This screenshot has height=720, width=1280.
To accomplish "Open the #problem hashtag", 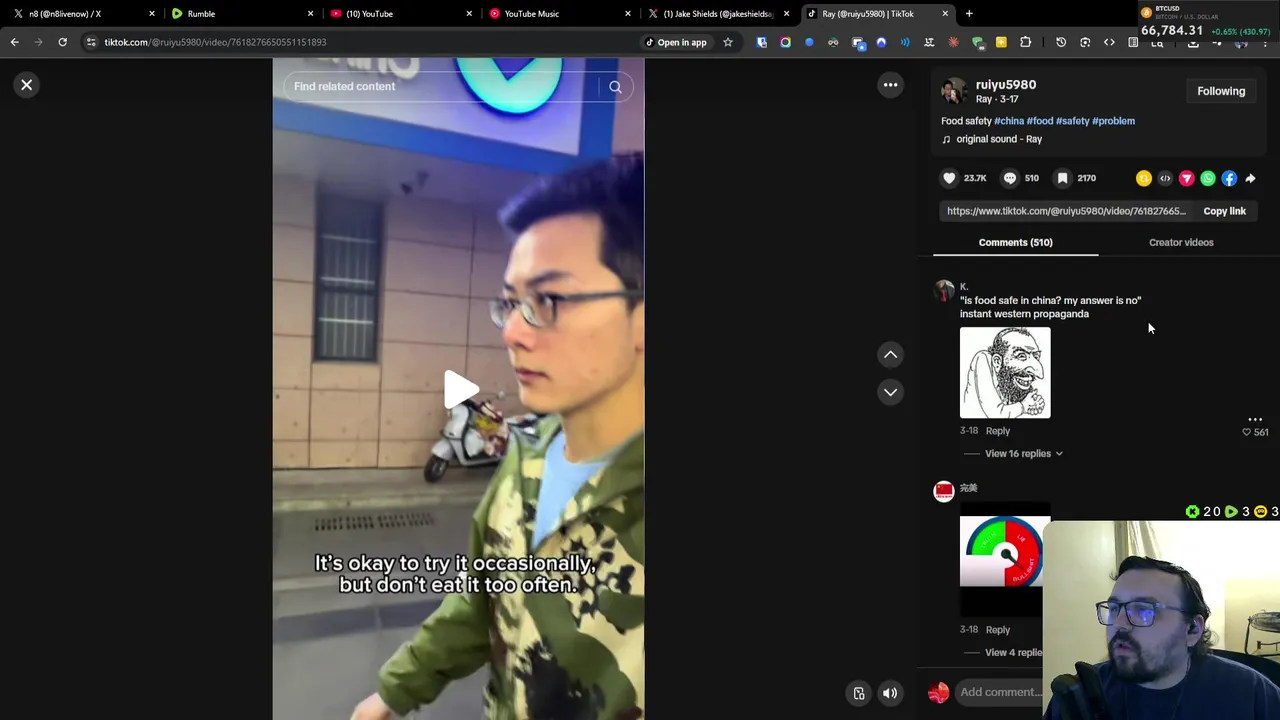I will point(1113,121).
